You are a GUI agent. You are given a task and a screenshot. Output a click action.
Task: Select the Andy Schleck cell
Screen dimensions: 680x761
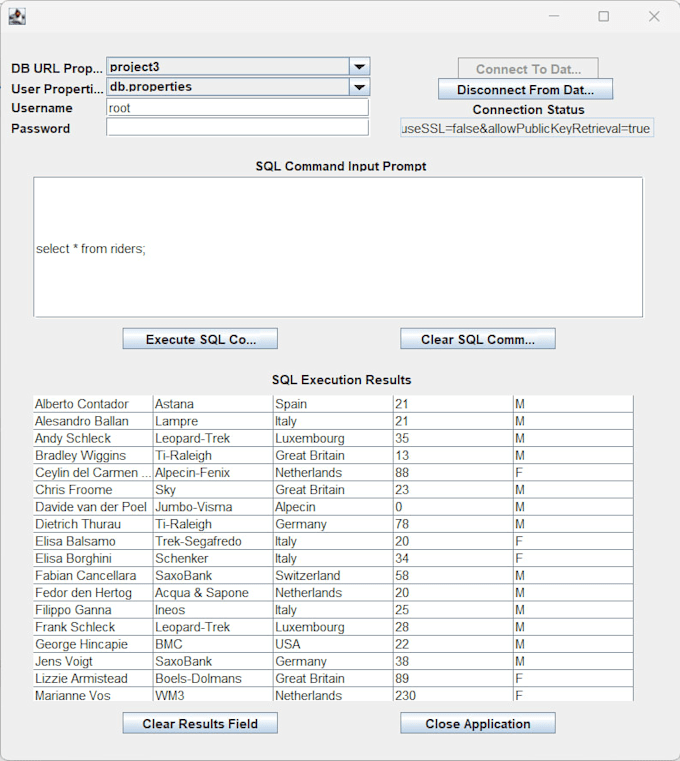pyautogui.click(x=93, y=438)
